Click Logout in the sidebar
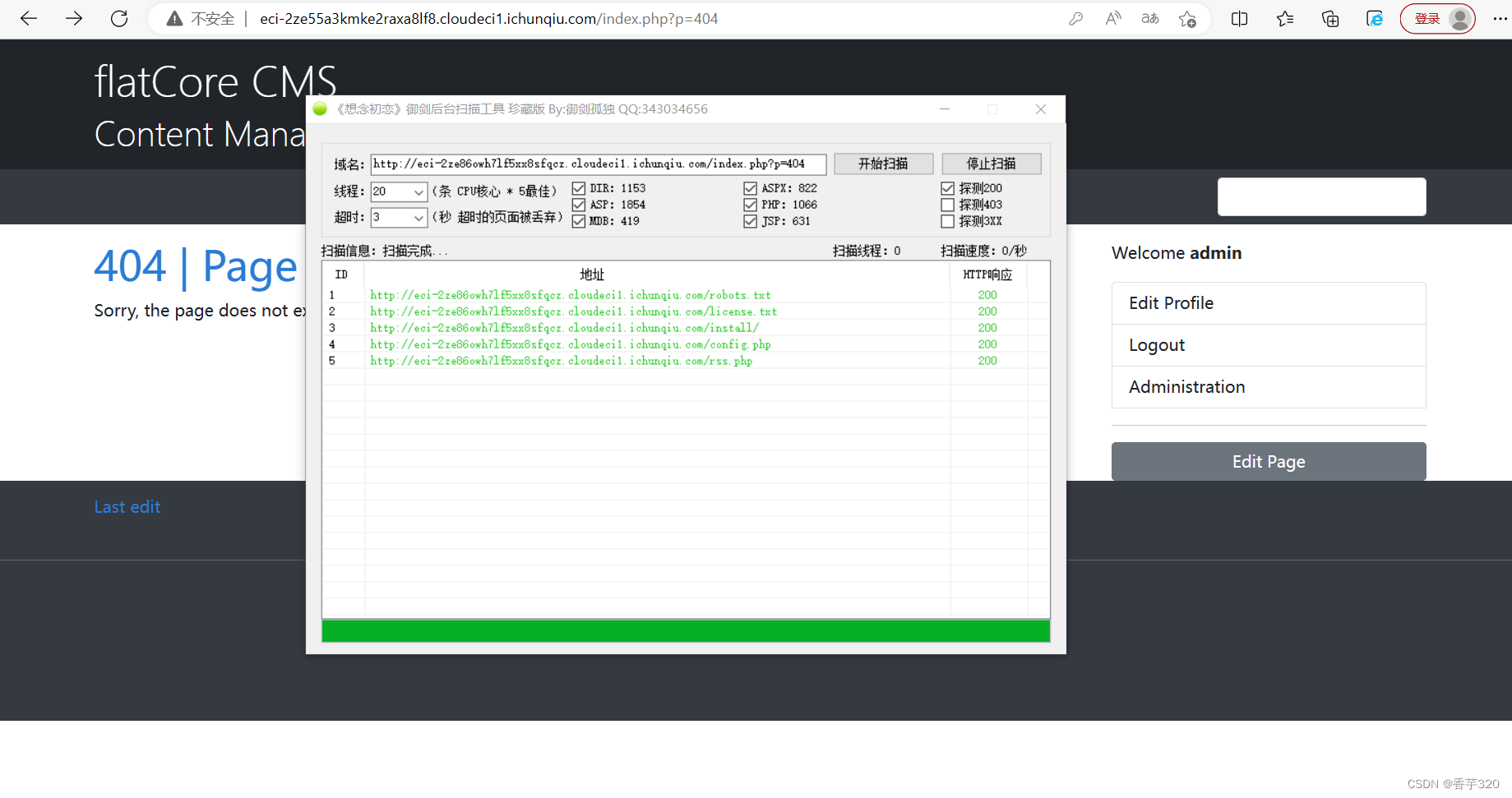The width and height of the screenshot is (1512, 798). pyautogui.click(x=1269, y=345)
